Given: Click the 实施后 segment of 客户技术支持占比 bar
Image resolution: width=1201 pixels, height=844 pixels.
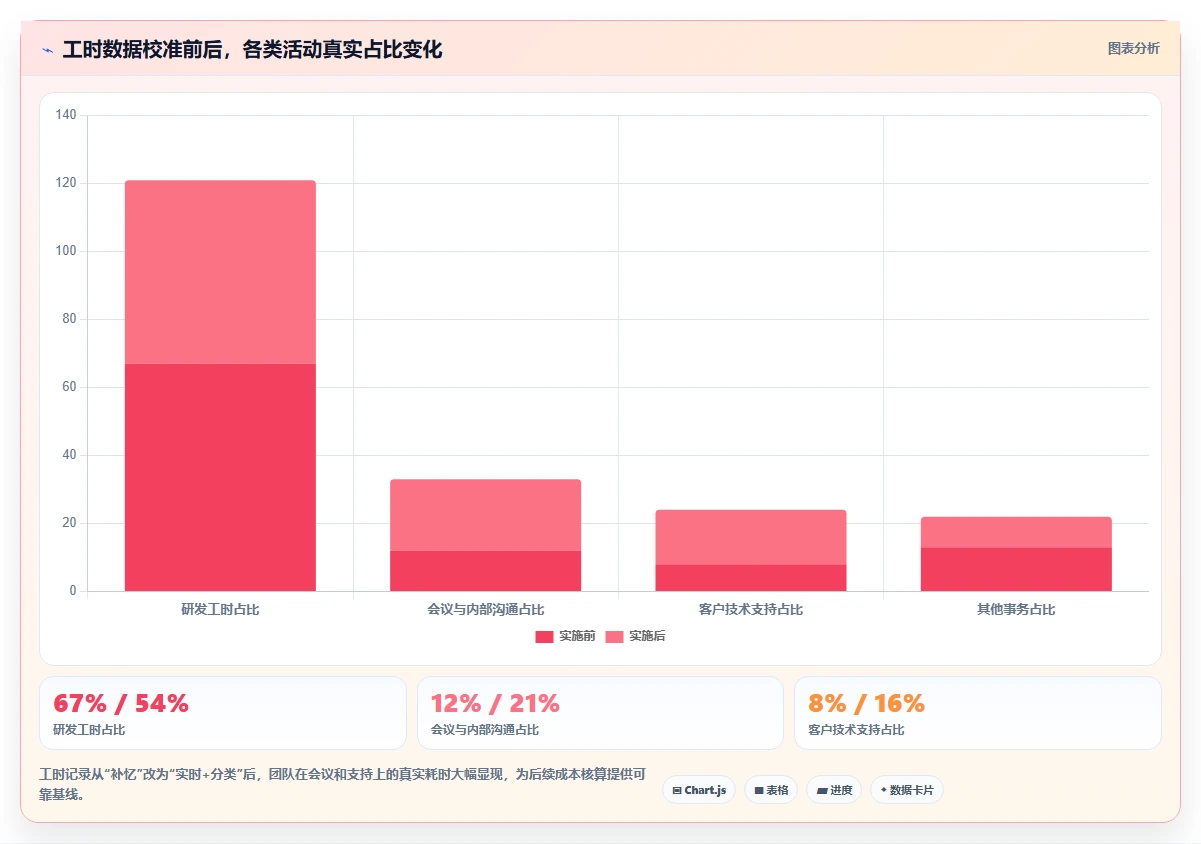Looking at the screenshot, I should [751, 537].
